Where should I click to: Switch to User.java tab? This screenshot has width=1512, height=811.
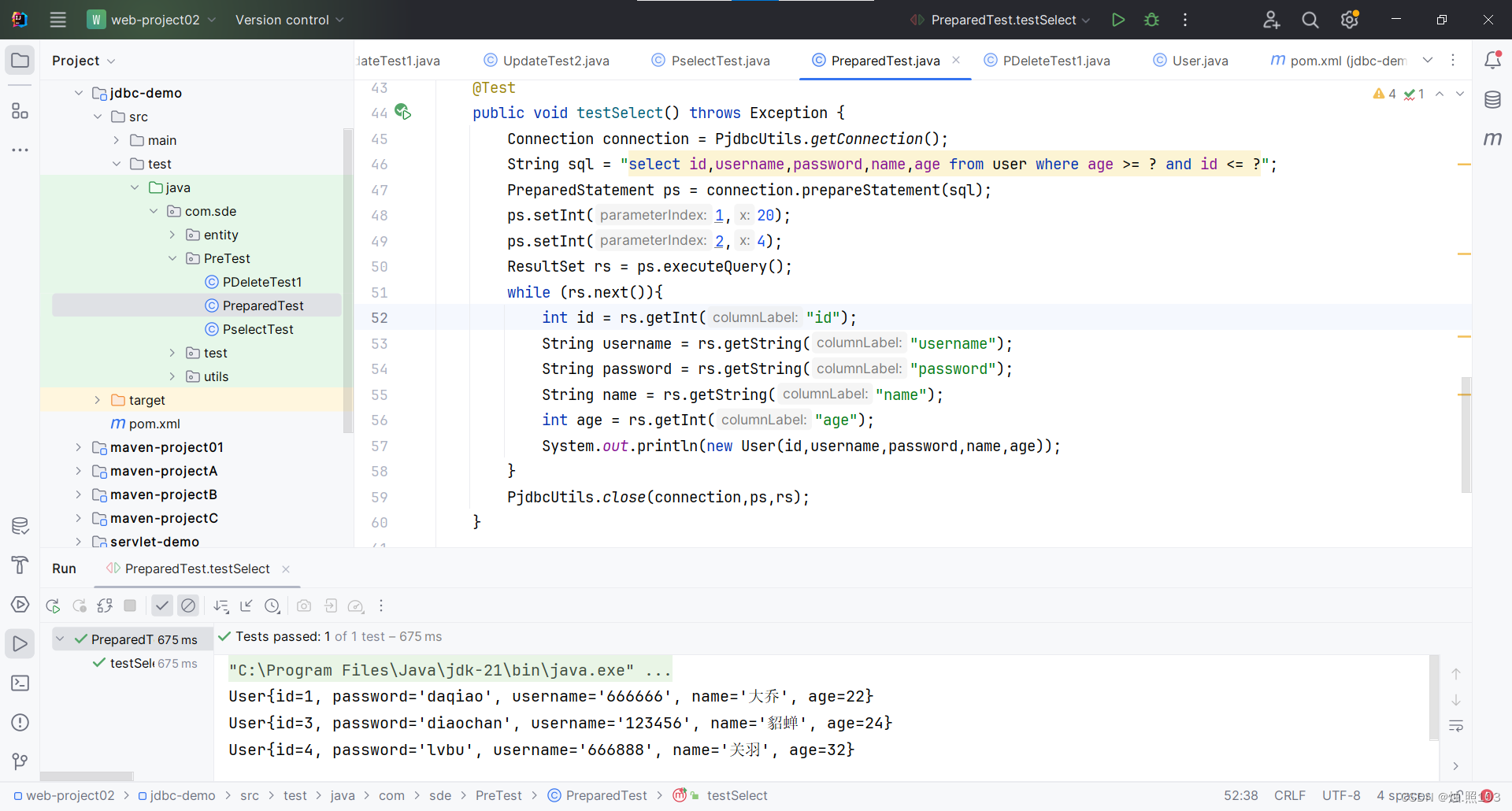pos(1191,61)
